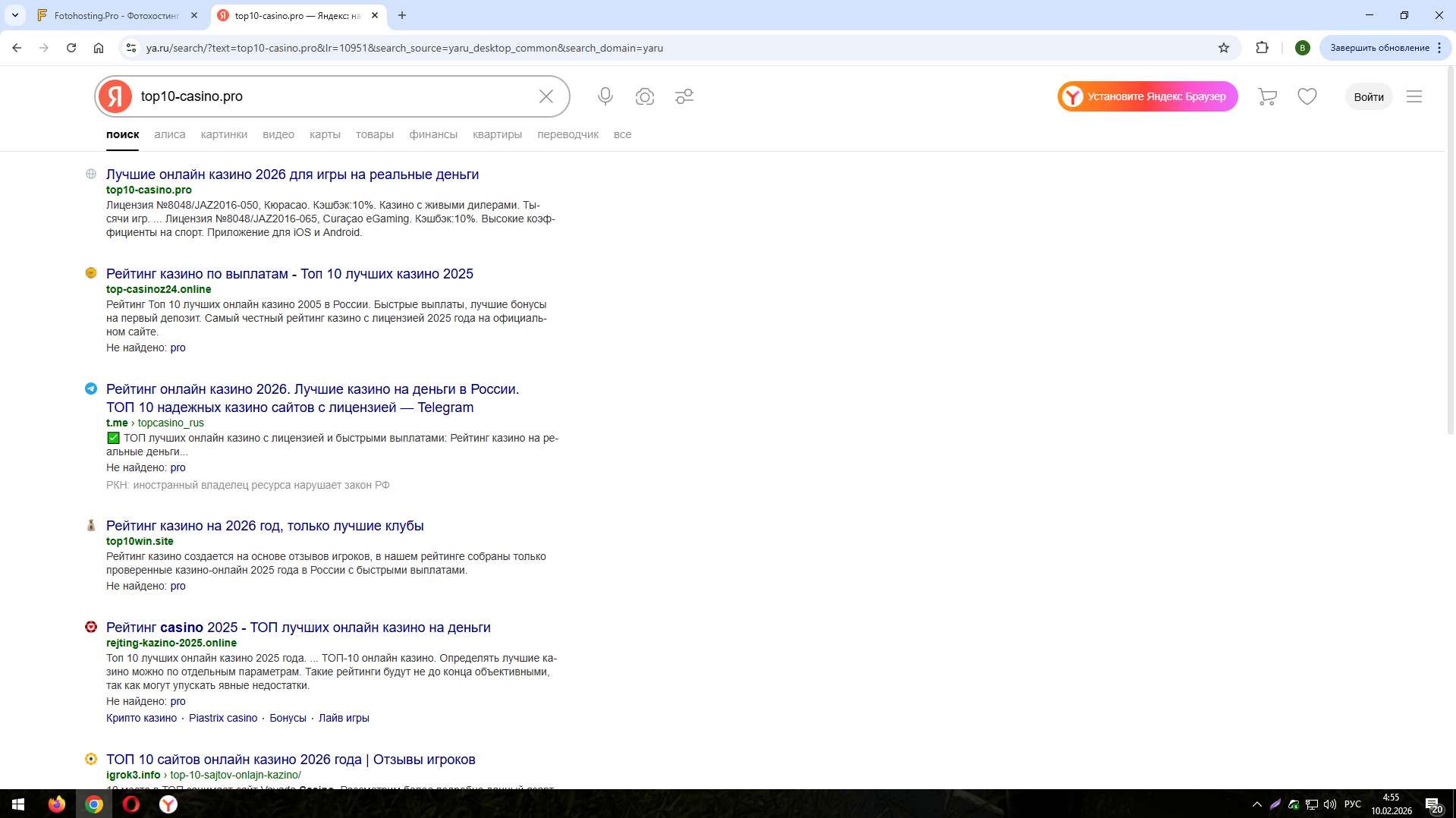The width and height of the screenshot is (1456, 818).
Task: View site information icon in address bar
Action: click(131, 48)
